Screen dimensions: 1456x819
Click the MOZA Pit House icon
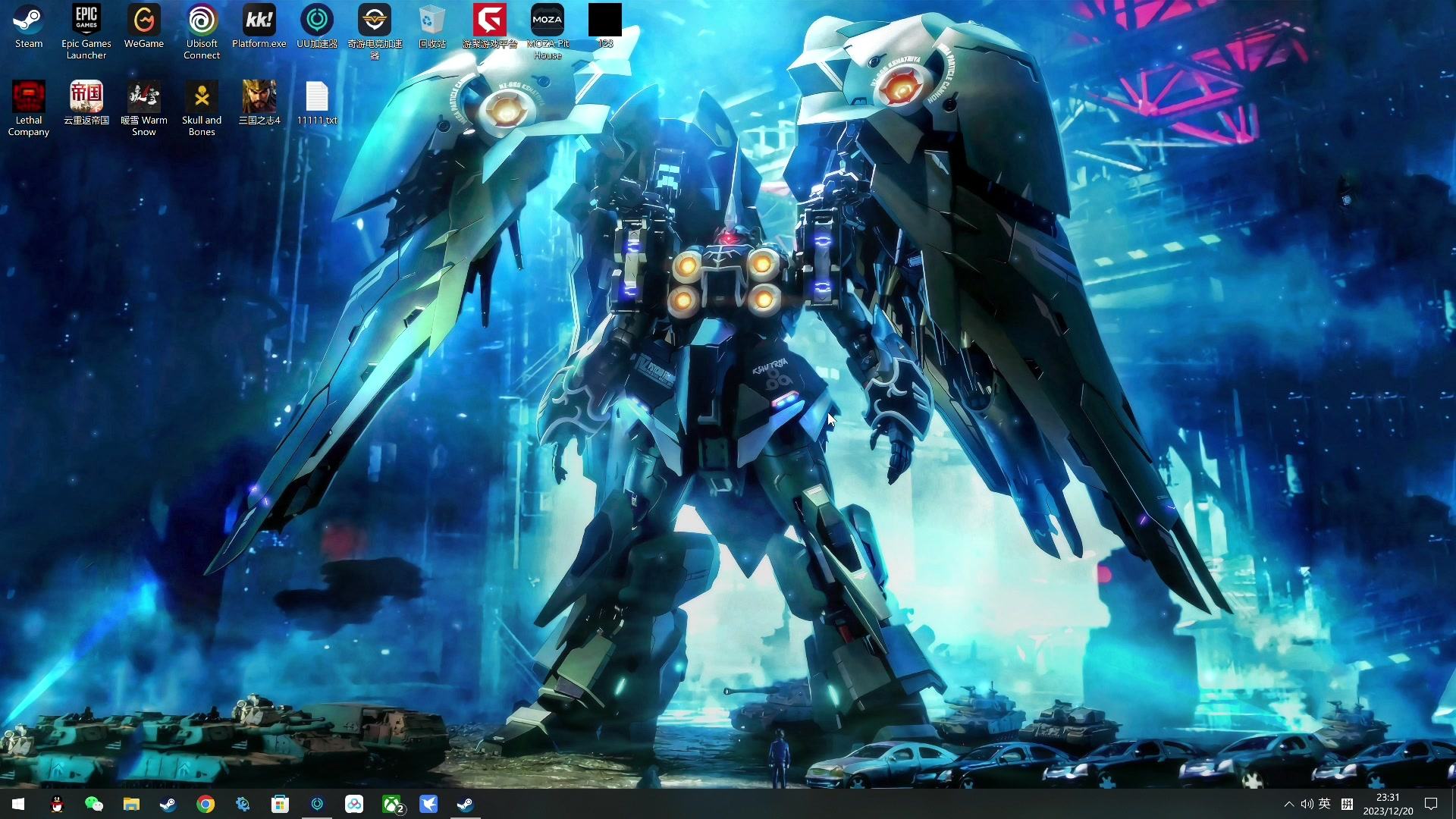tap(548, 21)
